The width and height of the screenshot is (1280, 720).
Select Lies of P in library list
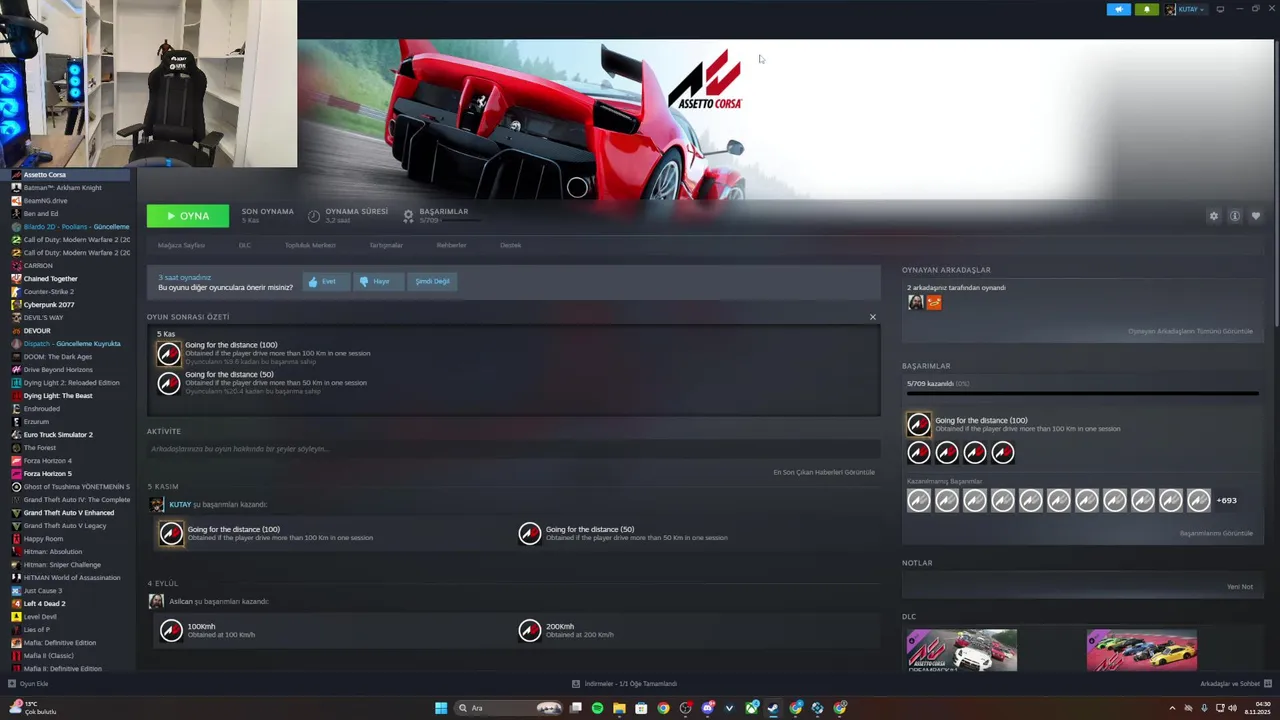36,630
